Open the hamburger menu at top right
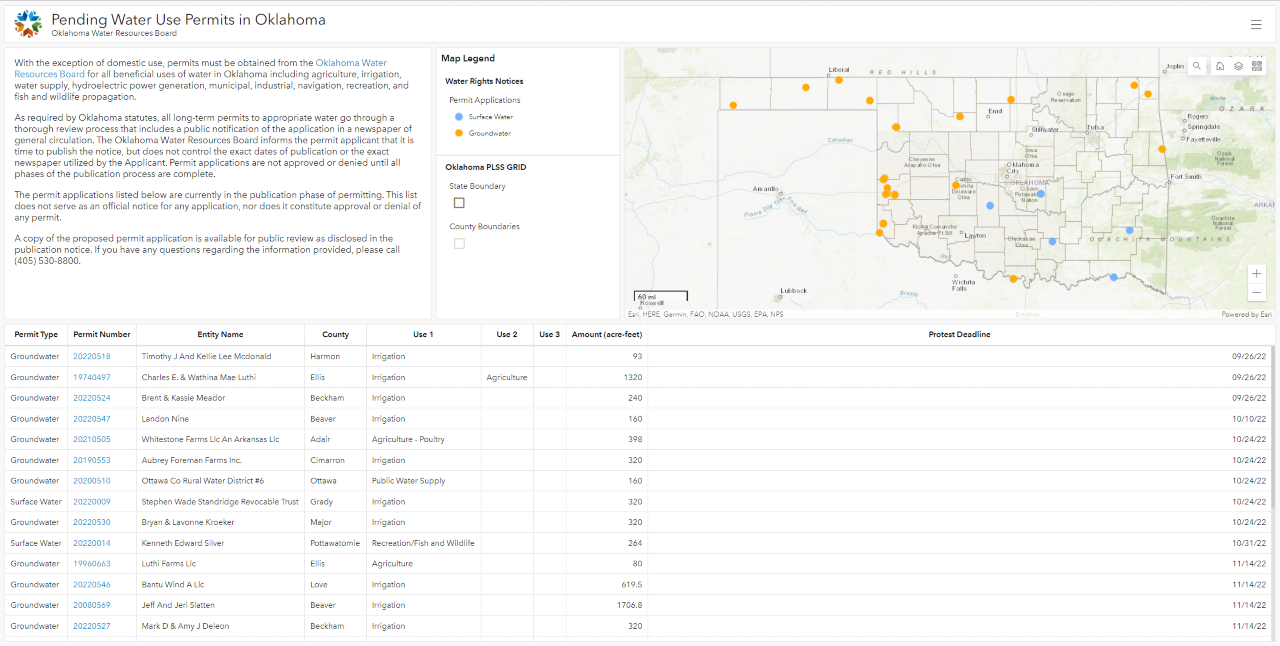Viewport: 1280px width, 646px height. [1256, 24]
